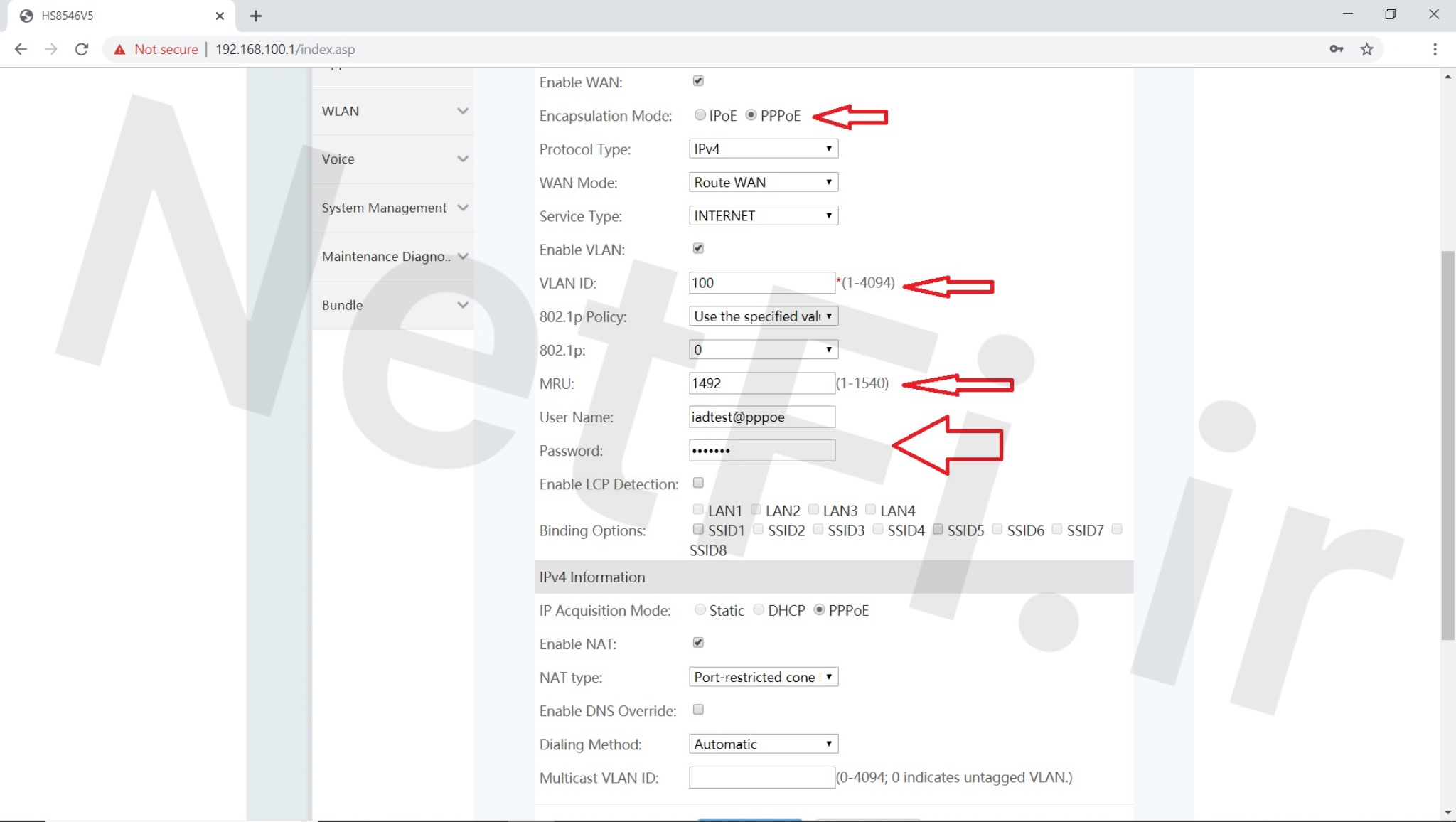Click the page vertical scrollbar
This screenshot has width=1456, height=822.
(x=1447, y=445)
